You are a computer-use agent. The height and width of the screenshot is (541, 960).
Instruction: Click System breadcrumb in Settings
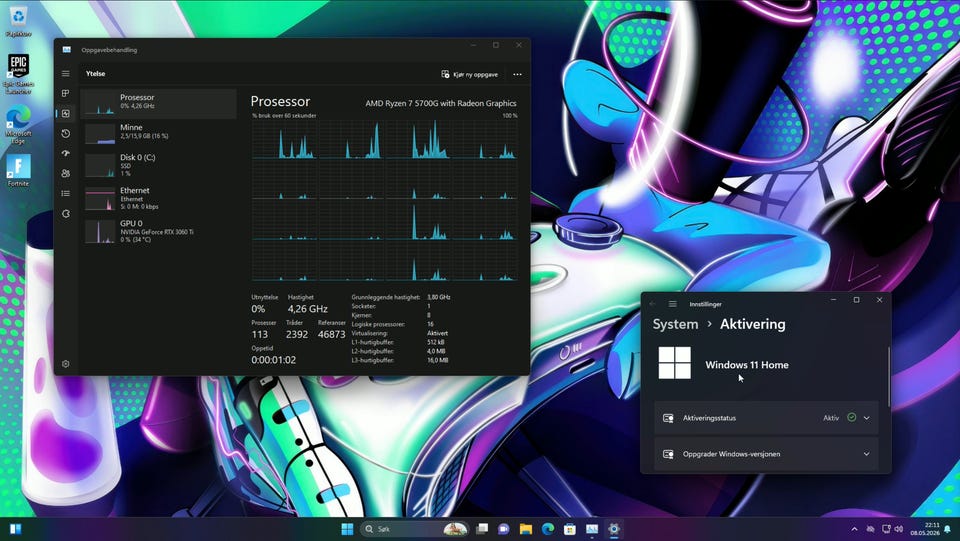pyautogui.click(x=675, y=324)
